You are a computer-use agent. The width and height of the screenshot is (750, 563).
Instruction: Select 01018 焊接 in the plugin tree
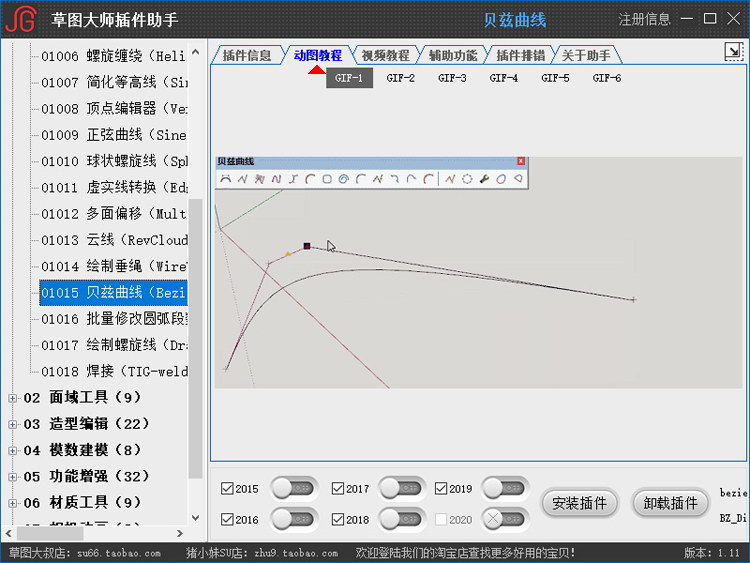tap(113, 372)
